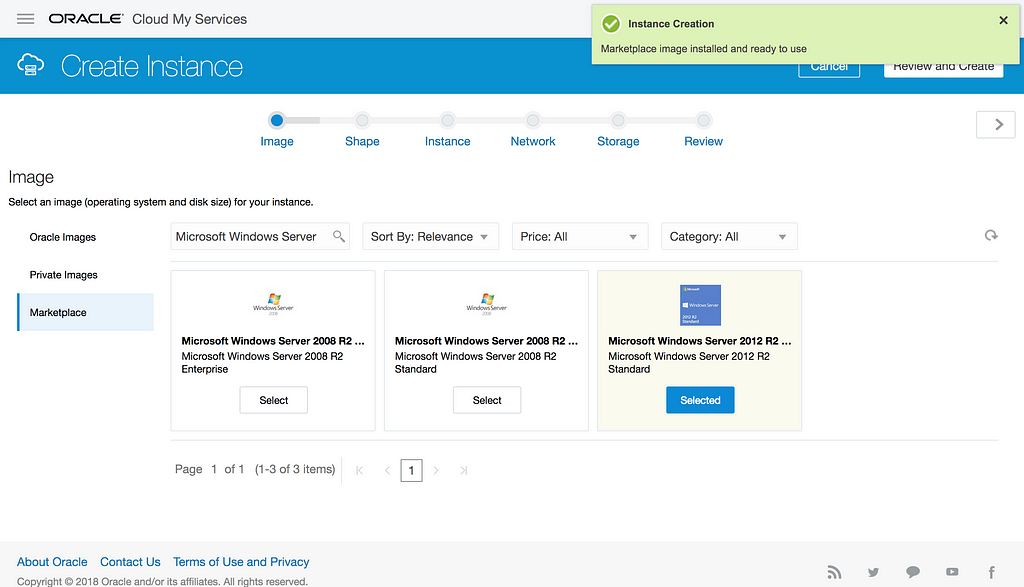The image size is (1024, 587).
Task: Click Windows Server 2008 R2 Enterprise logo
Action: [x=273, y=304]
